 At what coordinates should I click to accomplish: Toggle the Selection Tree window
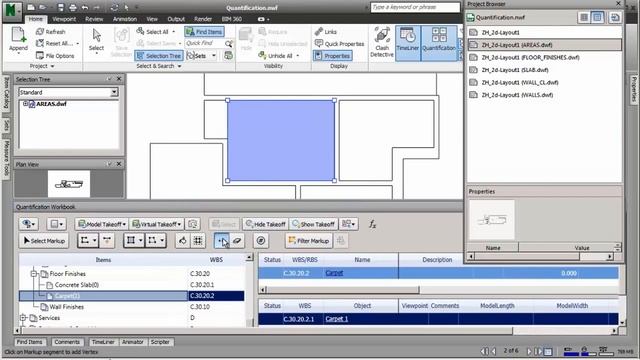tap(159, 56)
